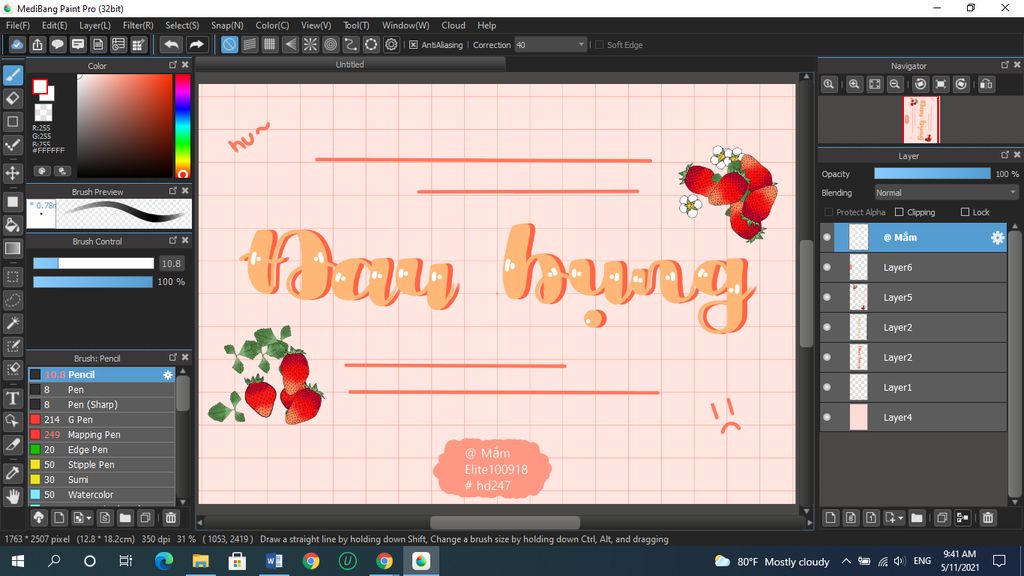
Task: Click the Navigator canvas thumbnail
Action: 921,120
